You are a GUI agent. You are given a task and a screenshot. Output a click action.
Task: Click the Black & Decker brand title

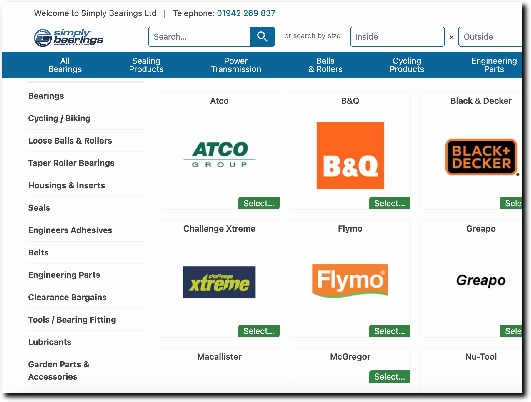pyautogui.click(x=481, y=101)
